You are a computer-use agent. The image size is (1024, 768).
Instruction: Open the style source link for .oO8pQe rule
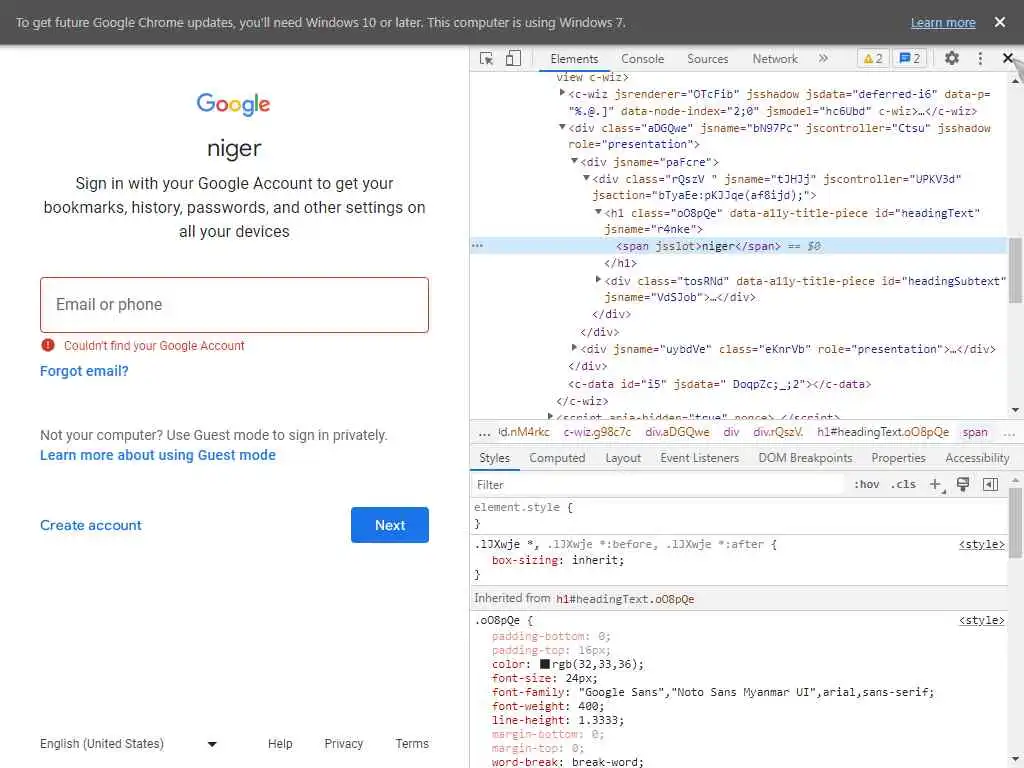coord(981,620)
